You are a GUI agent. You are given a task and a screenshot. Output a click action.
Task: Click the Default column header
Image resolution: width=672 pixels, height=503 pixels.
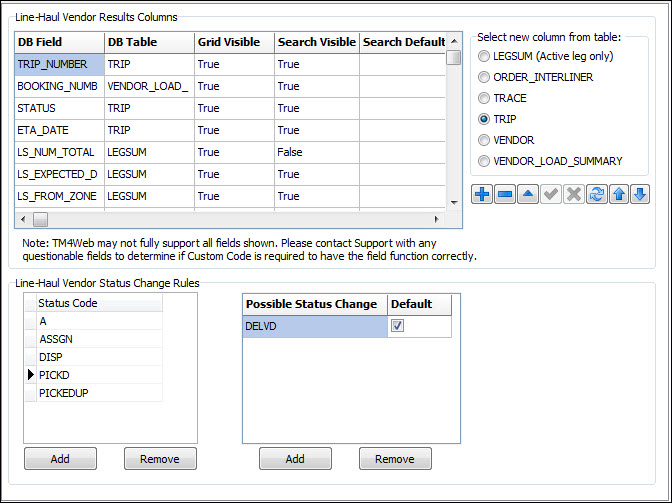coord(420,305)
